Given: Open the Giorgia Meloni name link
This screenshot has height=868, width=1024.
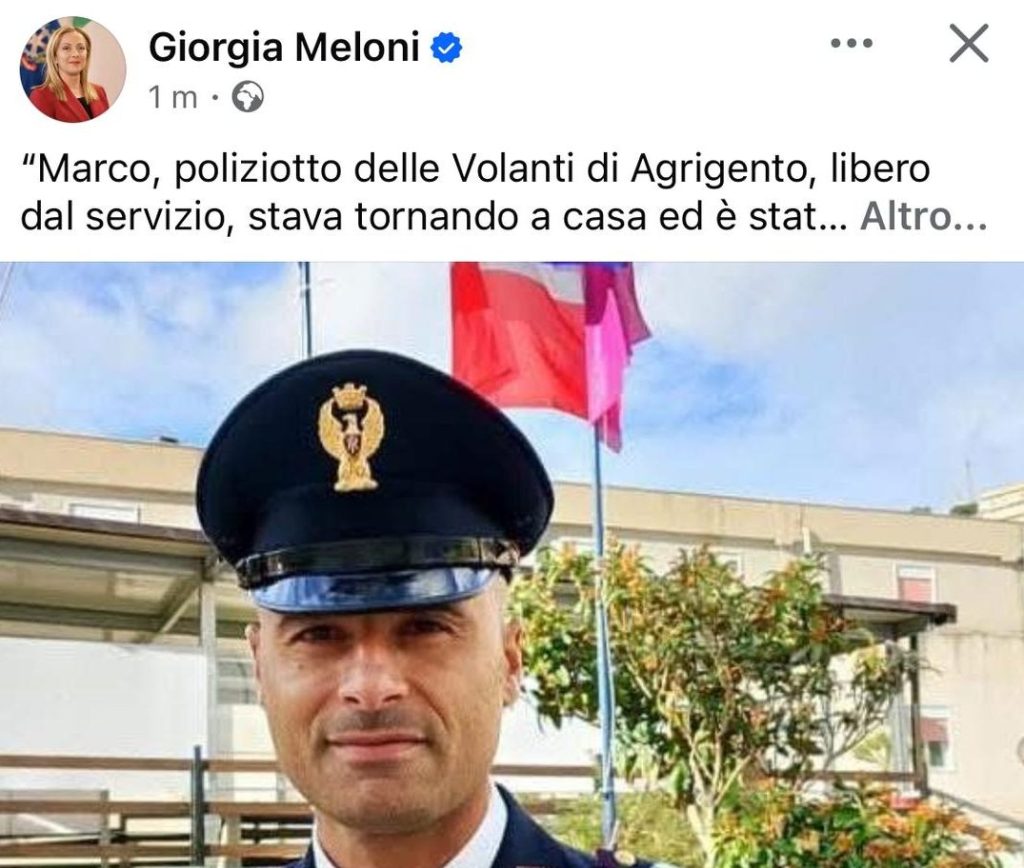Looking at the screenshot, I should coord(284,48).
